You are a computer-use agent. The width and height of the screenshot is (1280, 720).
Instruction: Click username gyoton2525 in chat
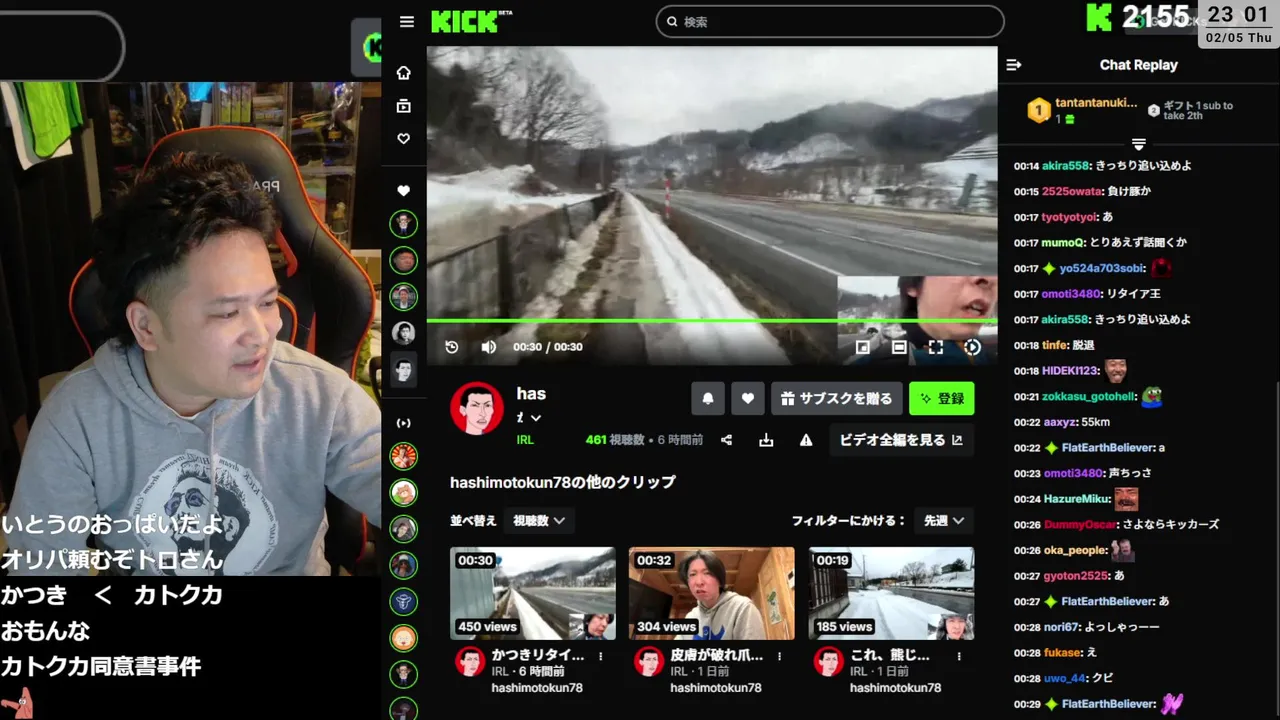click(x=1076, y=576)
